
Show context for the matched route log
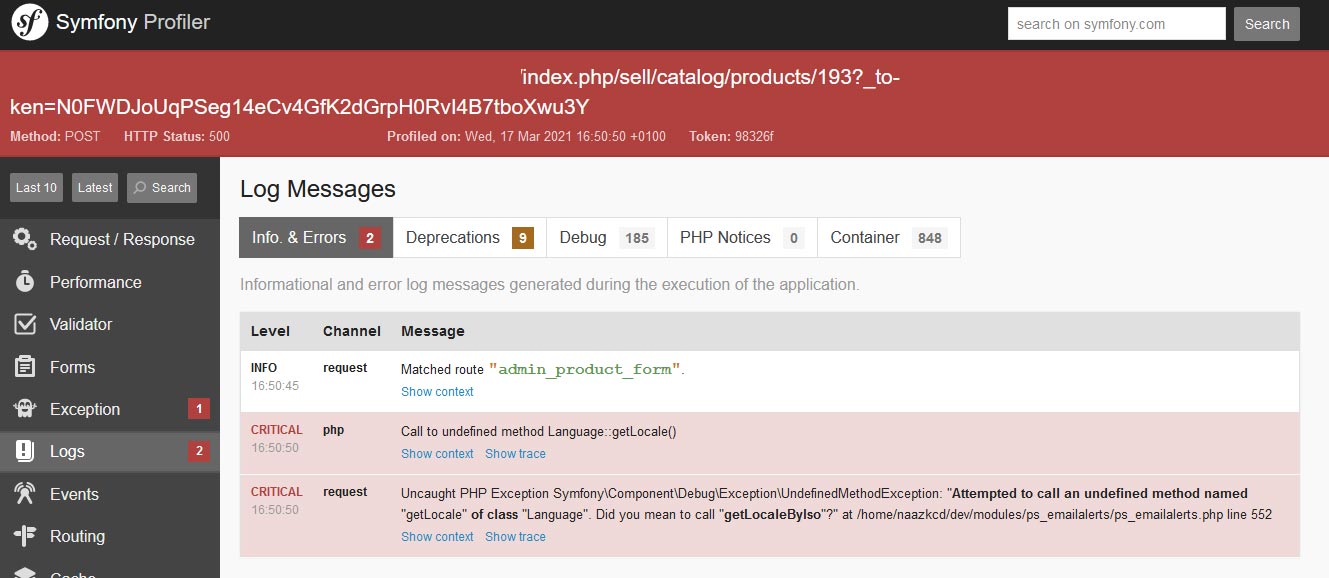(437, 391)
